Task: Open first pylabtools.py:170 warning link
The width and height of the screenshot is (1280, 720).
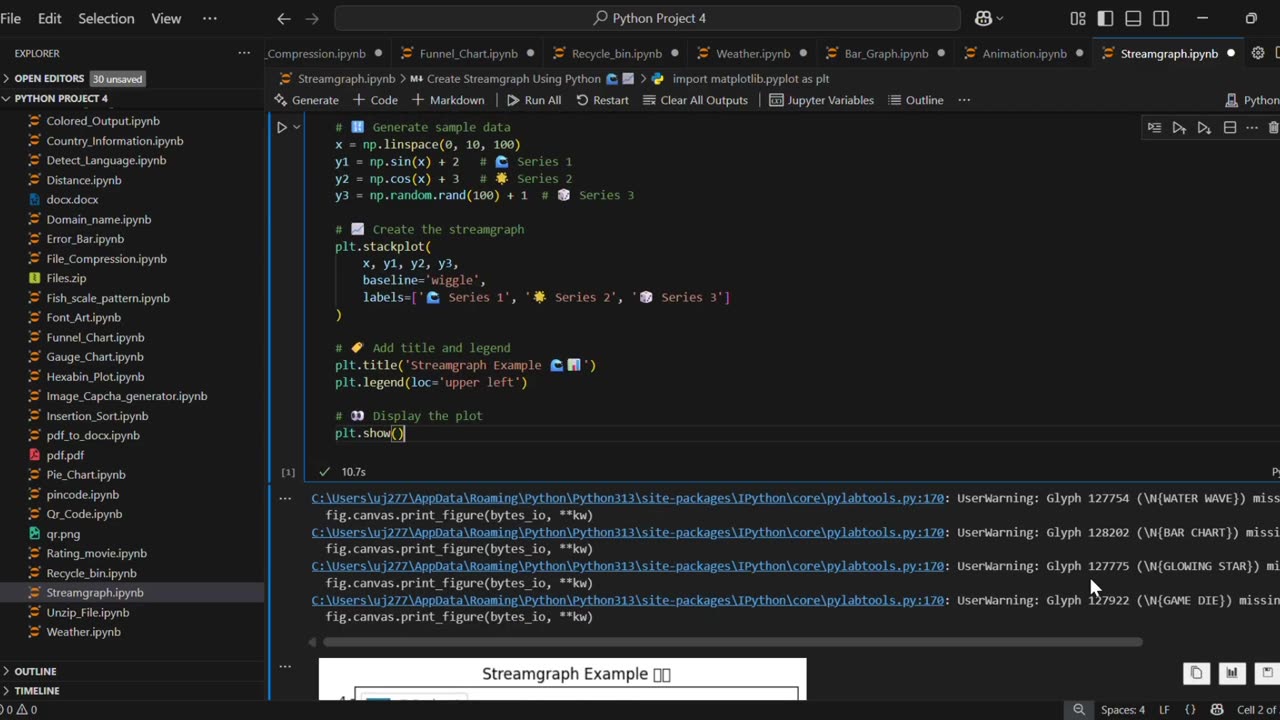Action: point(627,498)
